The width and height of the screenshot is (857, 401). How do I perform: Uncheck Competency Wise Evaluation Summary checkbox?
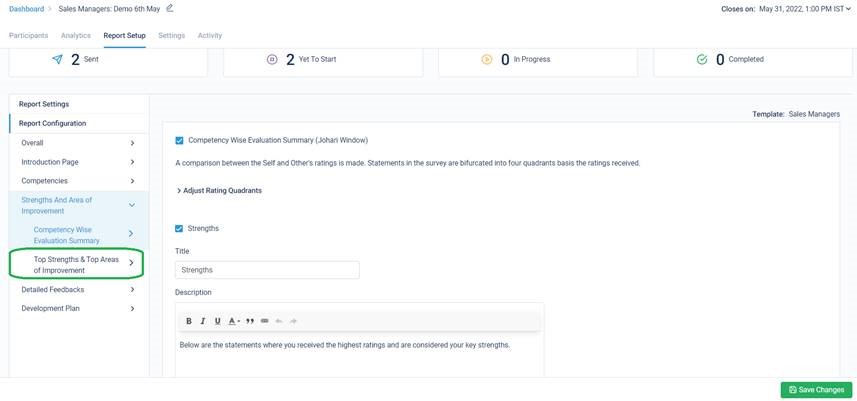179,140
